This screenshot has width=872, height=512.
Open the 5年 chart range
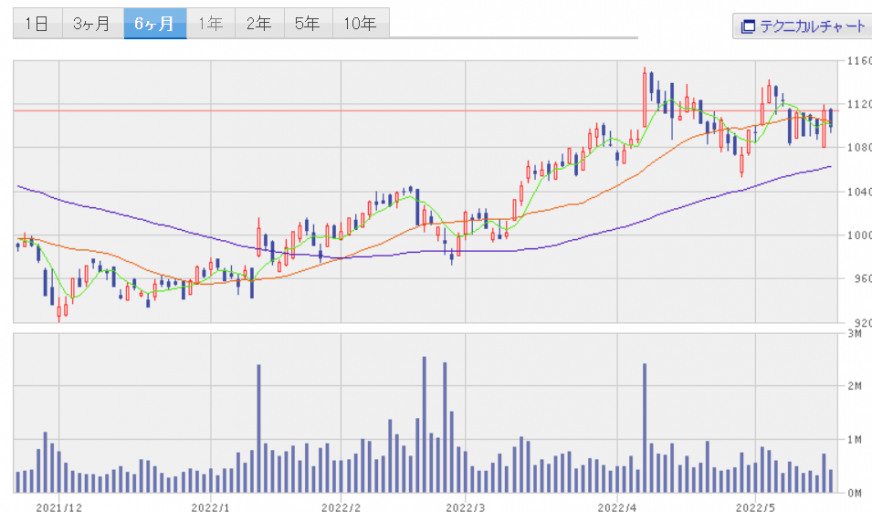point(308,25)
